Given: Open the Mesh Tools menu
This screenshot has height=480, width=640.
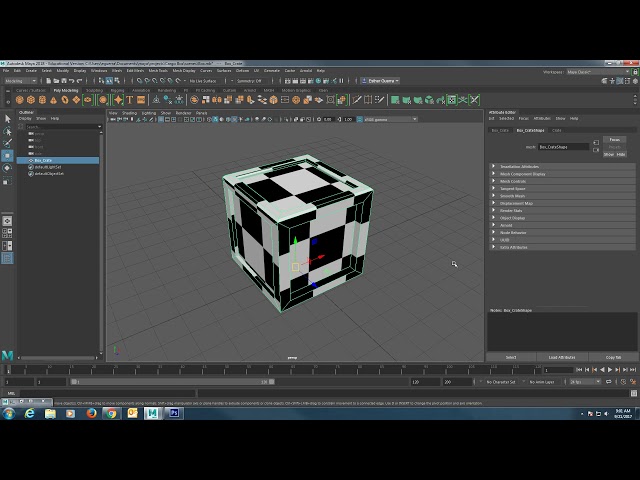Looking at the screenshot, I should tap(158, 71).
